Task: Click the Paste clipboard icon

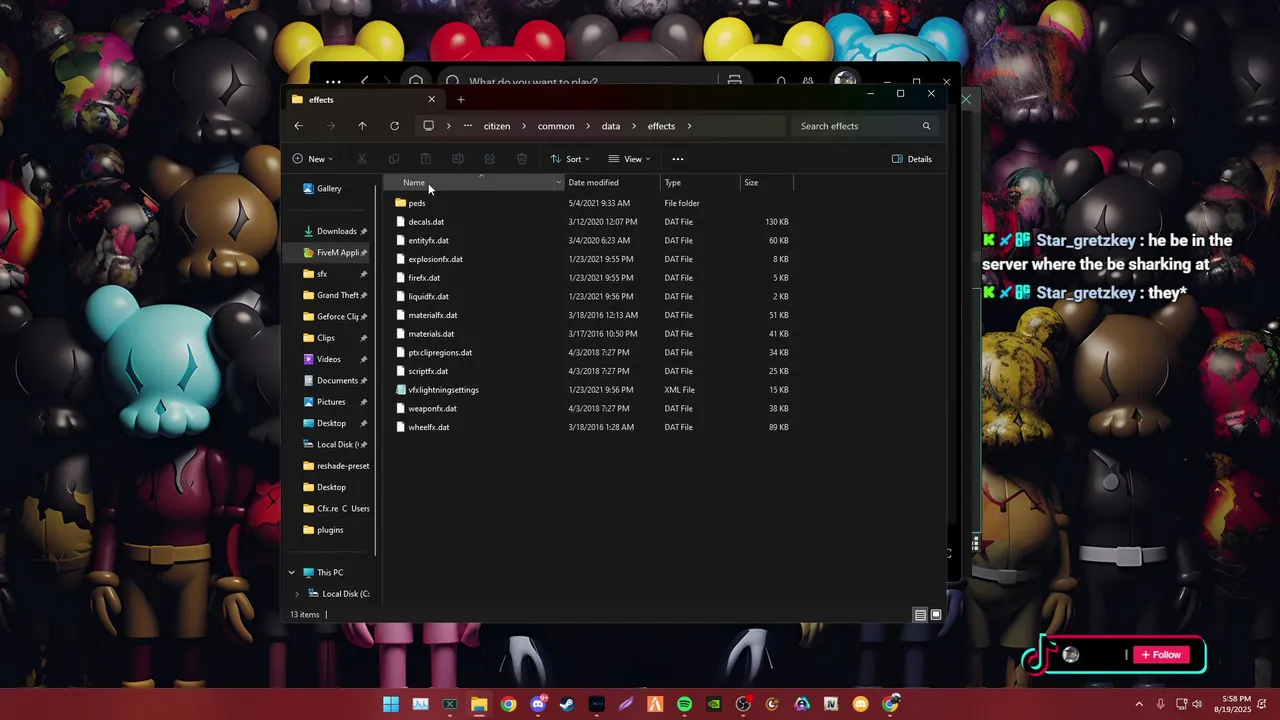Action: 426,159
